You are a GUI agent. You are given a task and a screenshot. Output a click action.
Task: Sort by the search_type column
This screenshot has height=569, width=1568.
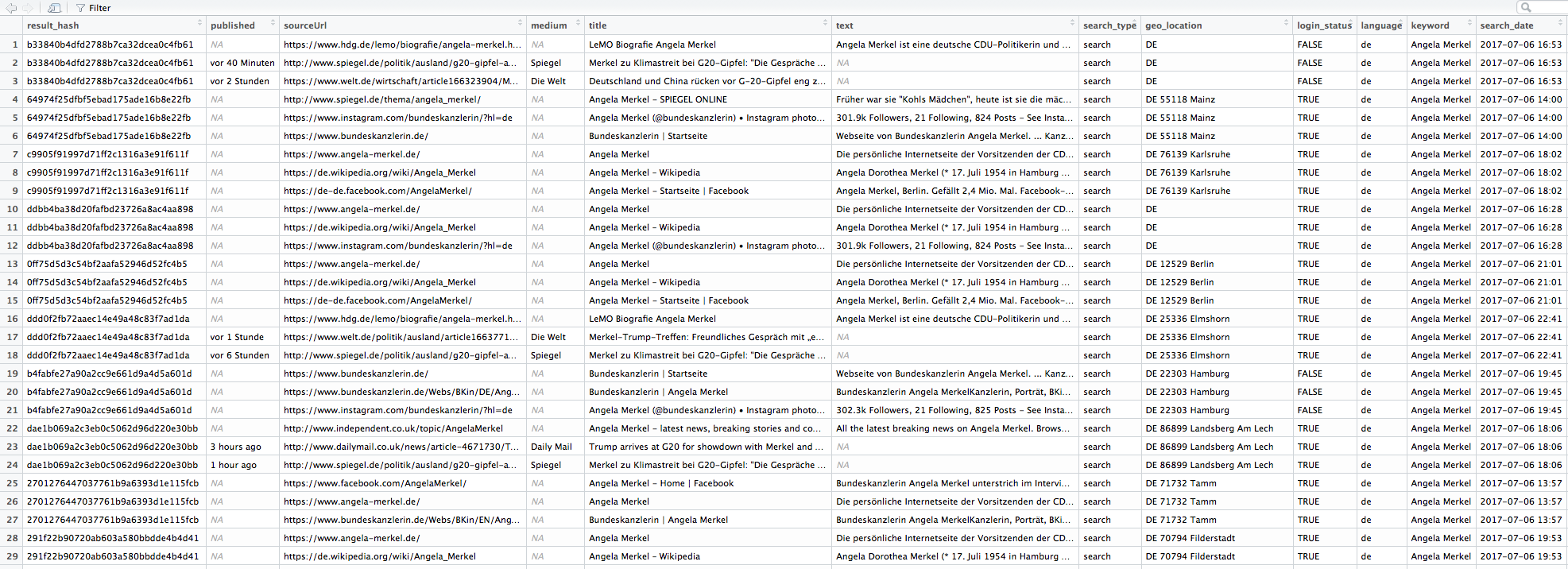[1109, 25]
